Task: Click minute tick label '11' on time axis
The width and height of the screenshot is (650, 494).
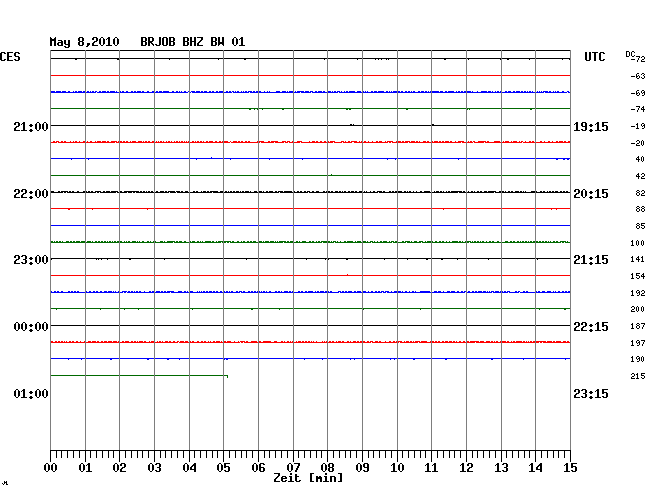Action: pos(431,468)
